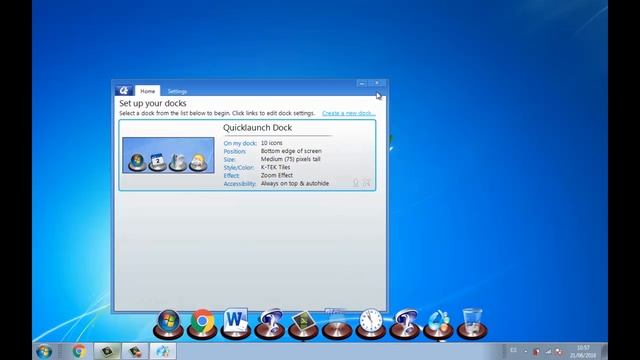
Task: Click the faint delete dock icon
Action: click(x=367, y=182)
